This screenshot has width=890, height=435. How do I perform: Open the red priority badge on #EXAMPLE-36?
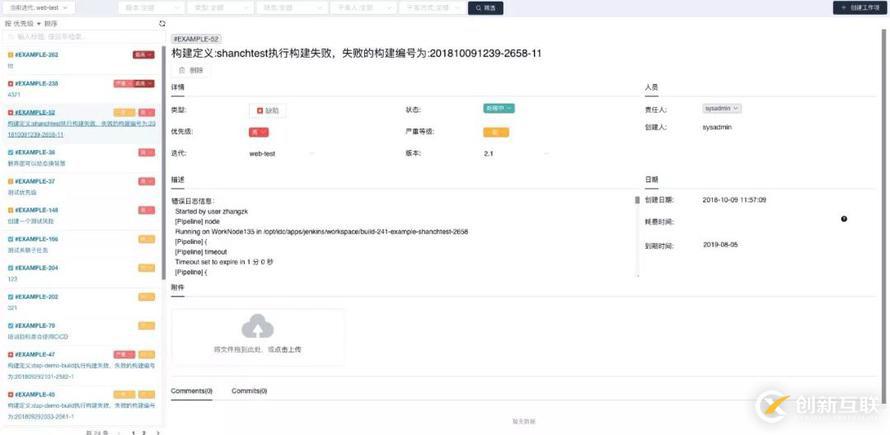(x=146, y=152)
